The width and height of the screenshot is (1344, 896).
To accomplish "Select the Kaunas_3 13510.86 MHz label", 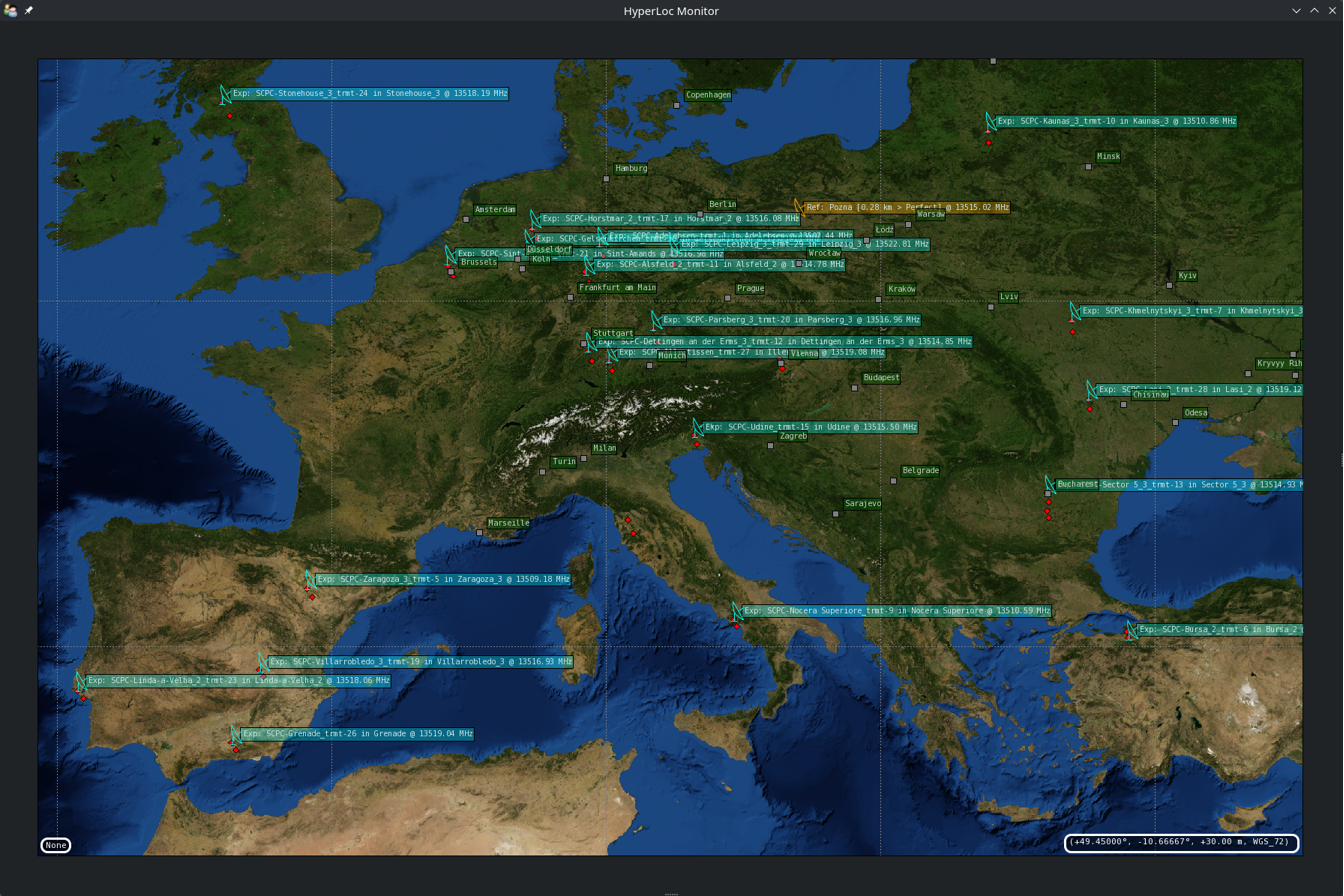I will (1117, 121).
